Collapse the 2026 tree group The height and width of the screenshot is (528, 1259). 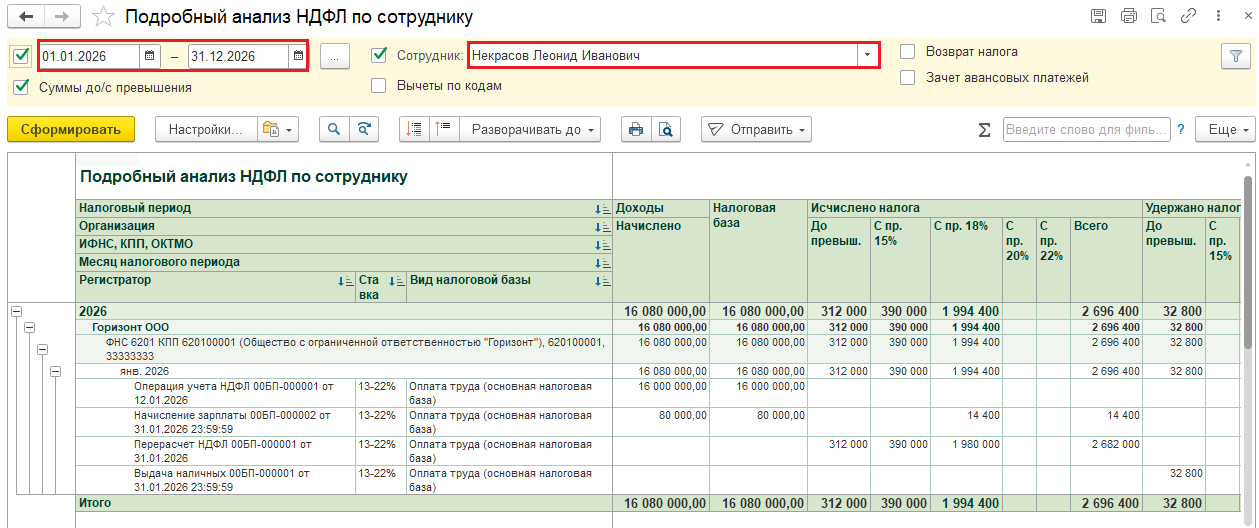click(16, 312)
